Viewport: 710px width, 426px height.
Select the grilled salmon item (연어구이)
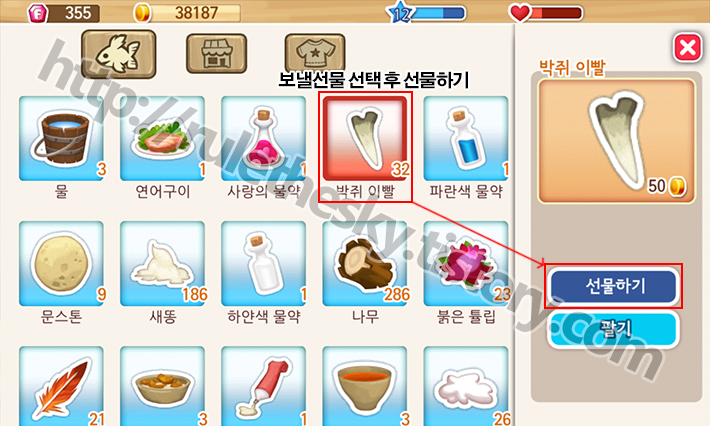pyautogui.click(x=162, y=139)
